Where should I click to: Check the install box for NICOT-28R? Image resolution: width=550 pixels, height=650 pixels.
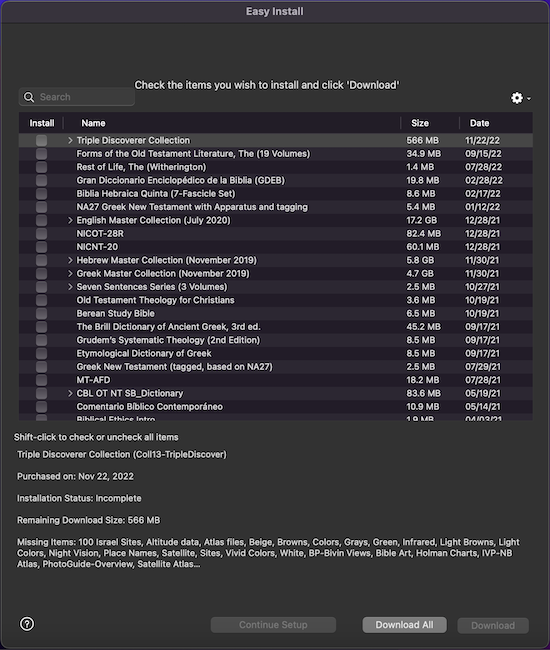(41, 234)
